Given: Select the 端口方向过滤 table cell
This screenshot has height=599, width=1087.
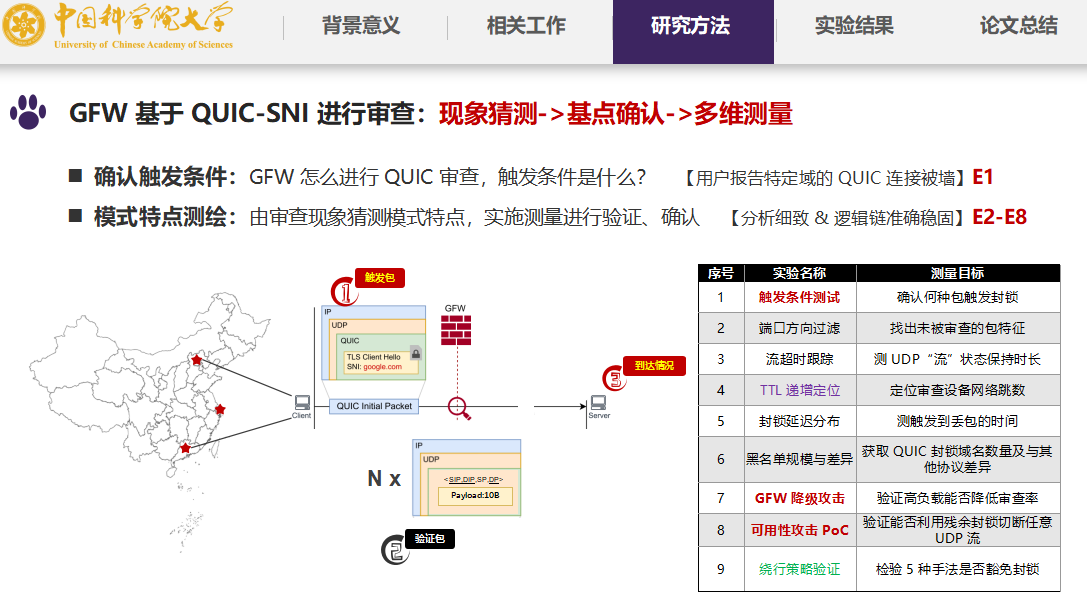Looking at the screenshot, I should click(x=800, y=328).
